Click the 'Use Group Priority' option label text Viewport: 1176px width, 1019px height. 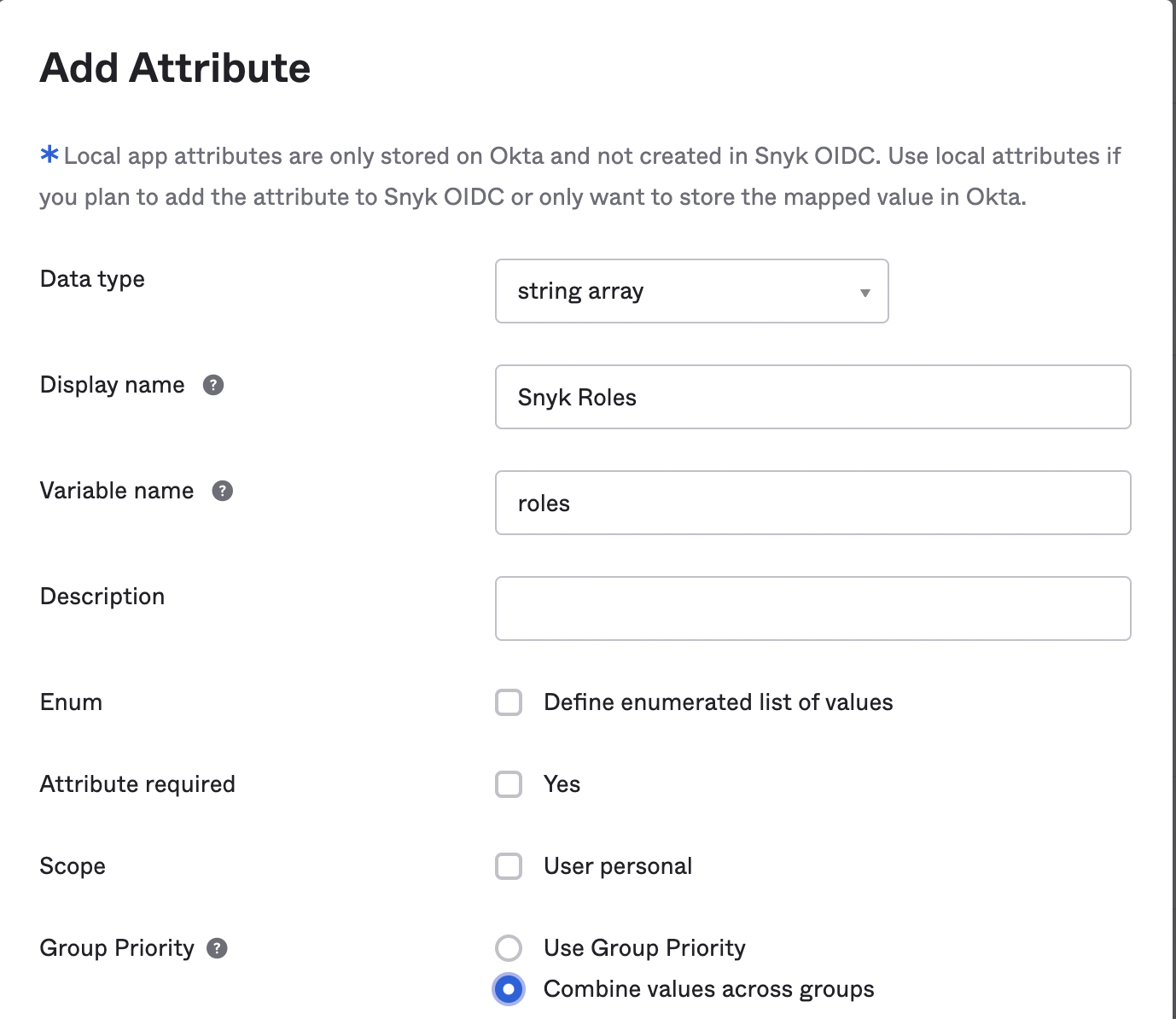(x=644, y=948)
